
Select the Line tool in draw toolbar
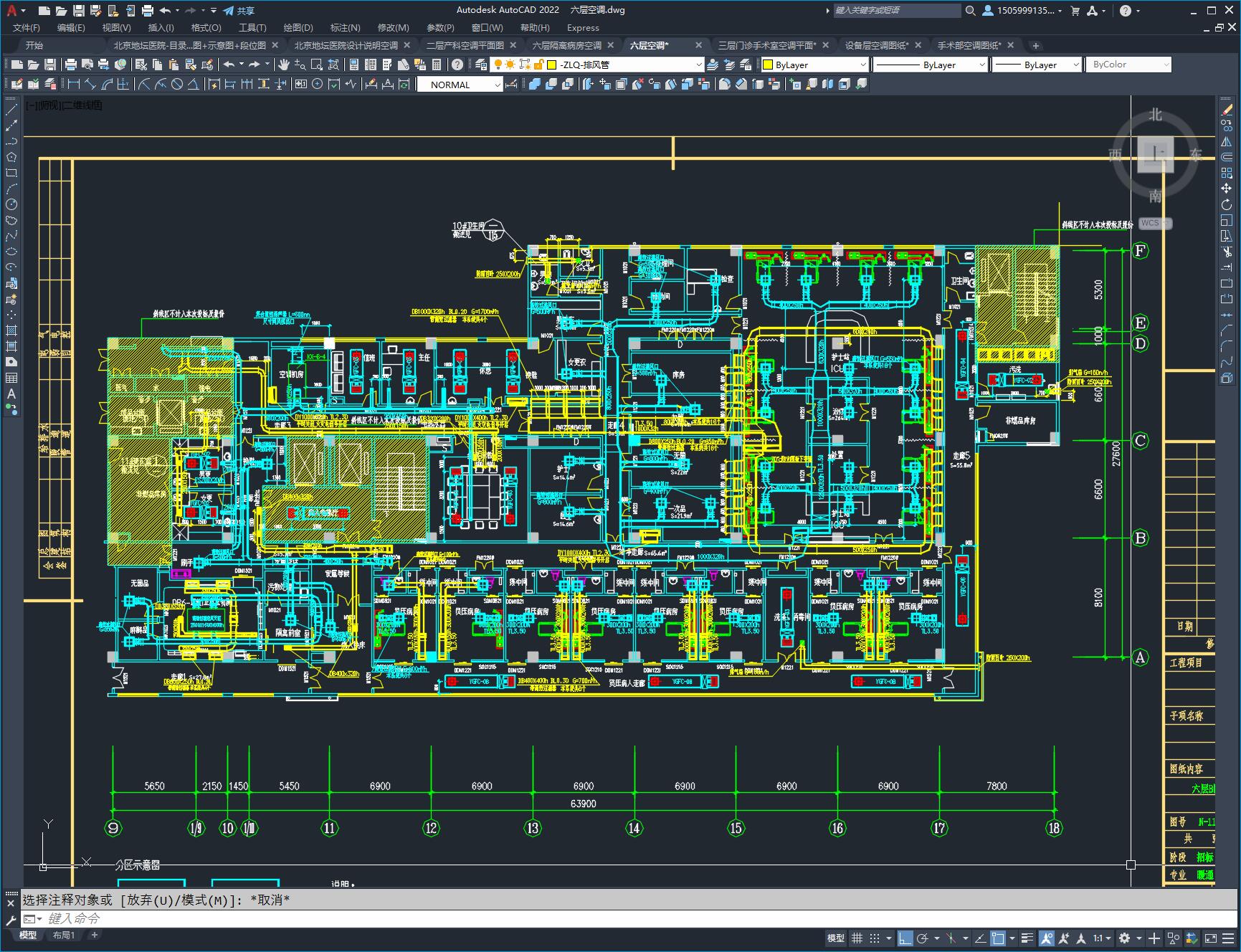[x=11, y=110]
